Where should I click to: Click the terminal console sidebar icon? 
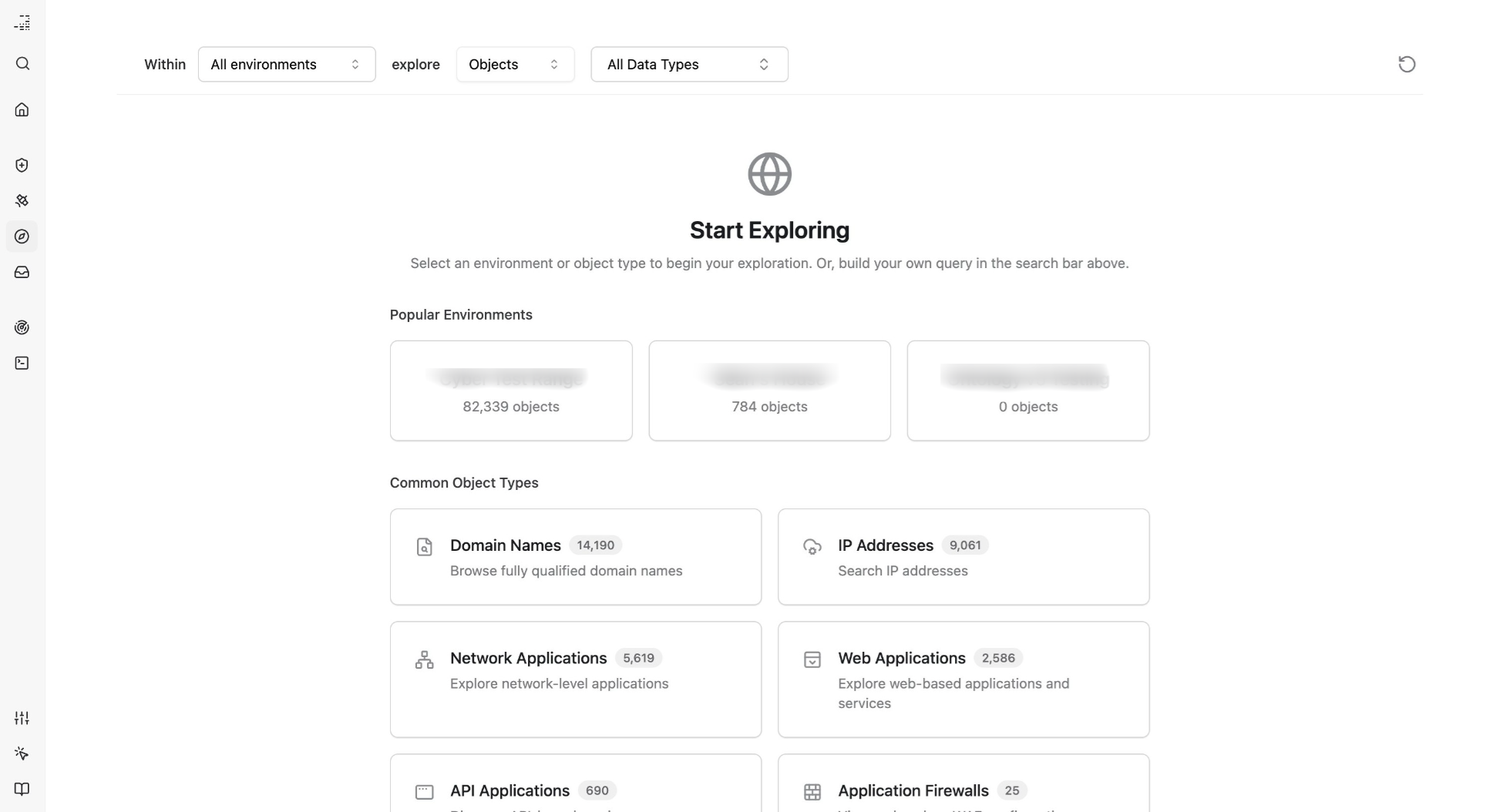[x=22, y=363]
